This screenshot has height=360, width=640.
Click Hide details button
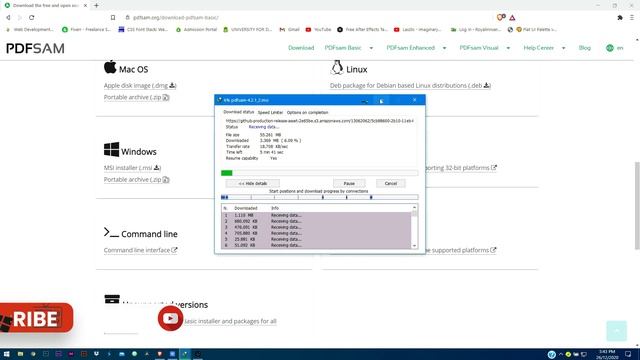253,183
